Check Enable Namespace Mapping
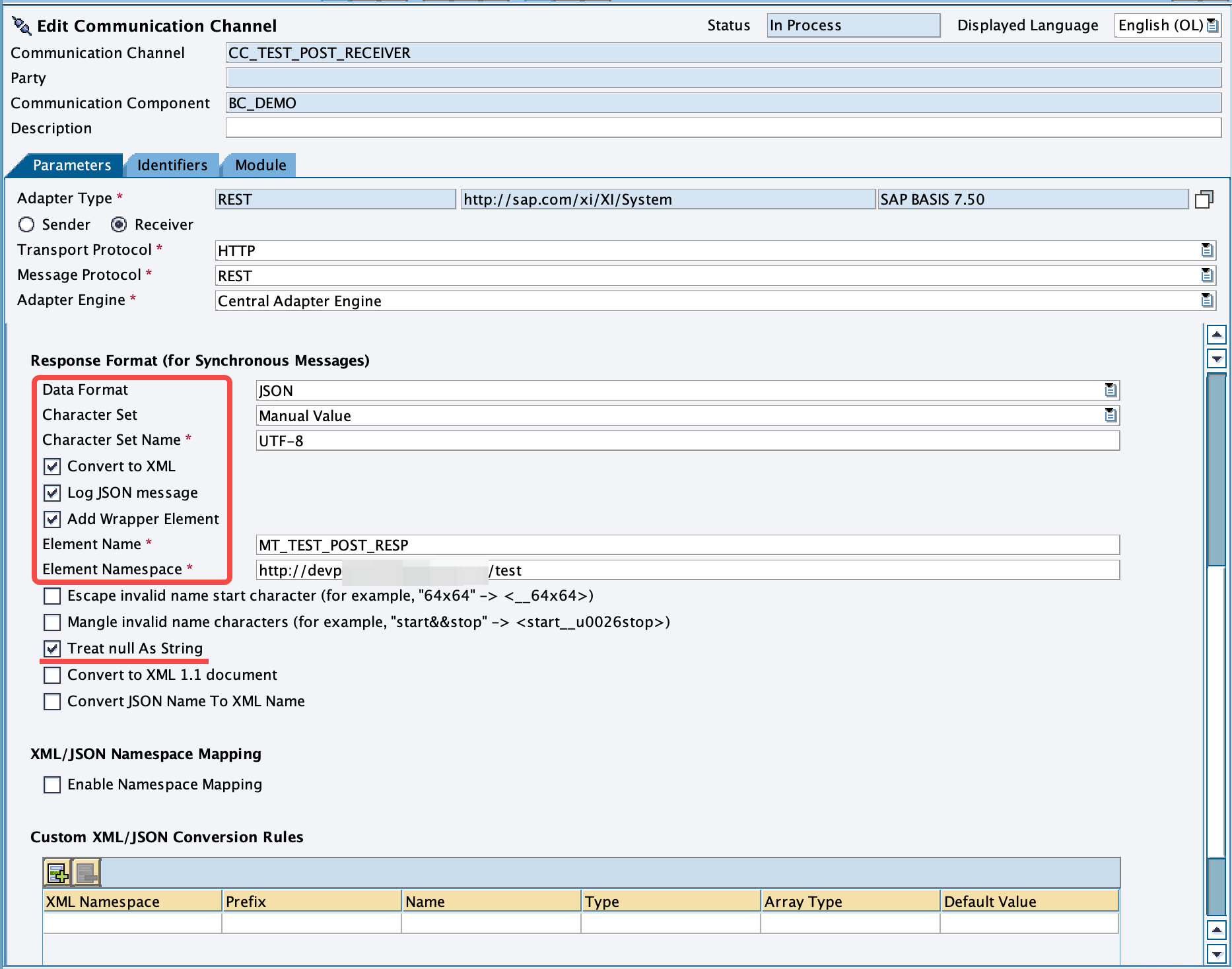Screen dimensions: 1232x969 pos(52,785)
